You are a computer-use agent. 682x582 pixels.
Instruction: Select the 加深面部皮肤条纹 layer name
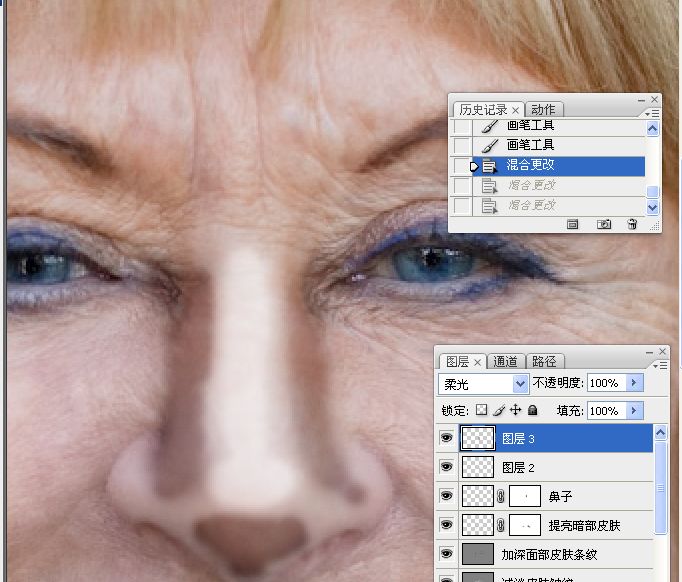click(549, 555)
